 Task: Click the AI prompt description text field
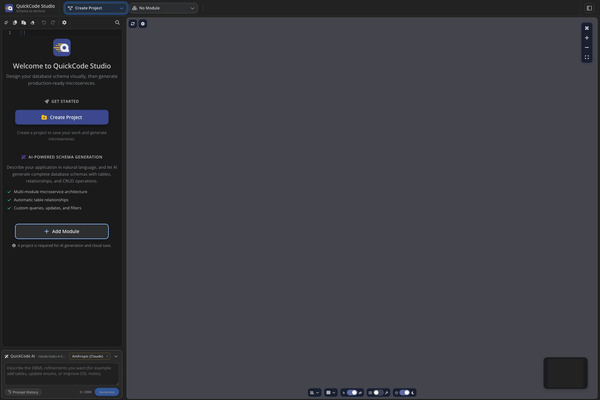(x=62, y=374)
